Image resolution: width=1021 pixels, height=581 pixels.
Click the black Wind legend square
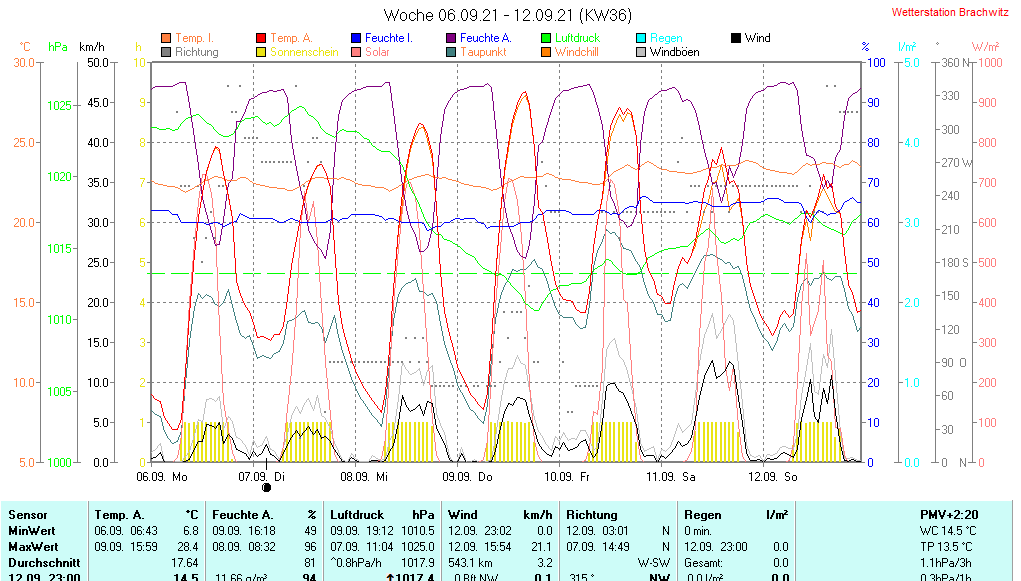pyautogui.click(x=736, y=38)
